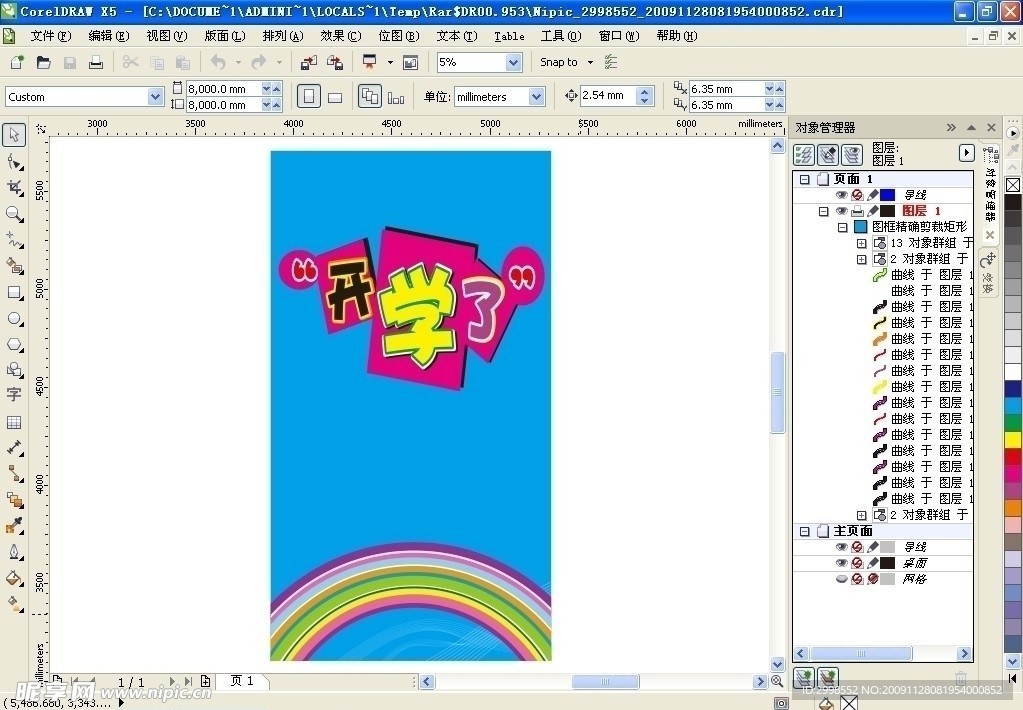The height and width of the screenshot is (710, 1023).
Task: Collapse the 主页面 tree node
Action: click(x=804, y=531)
